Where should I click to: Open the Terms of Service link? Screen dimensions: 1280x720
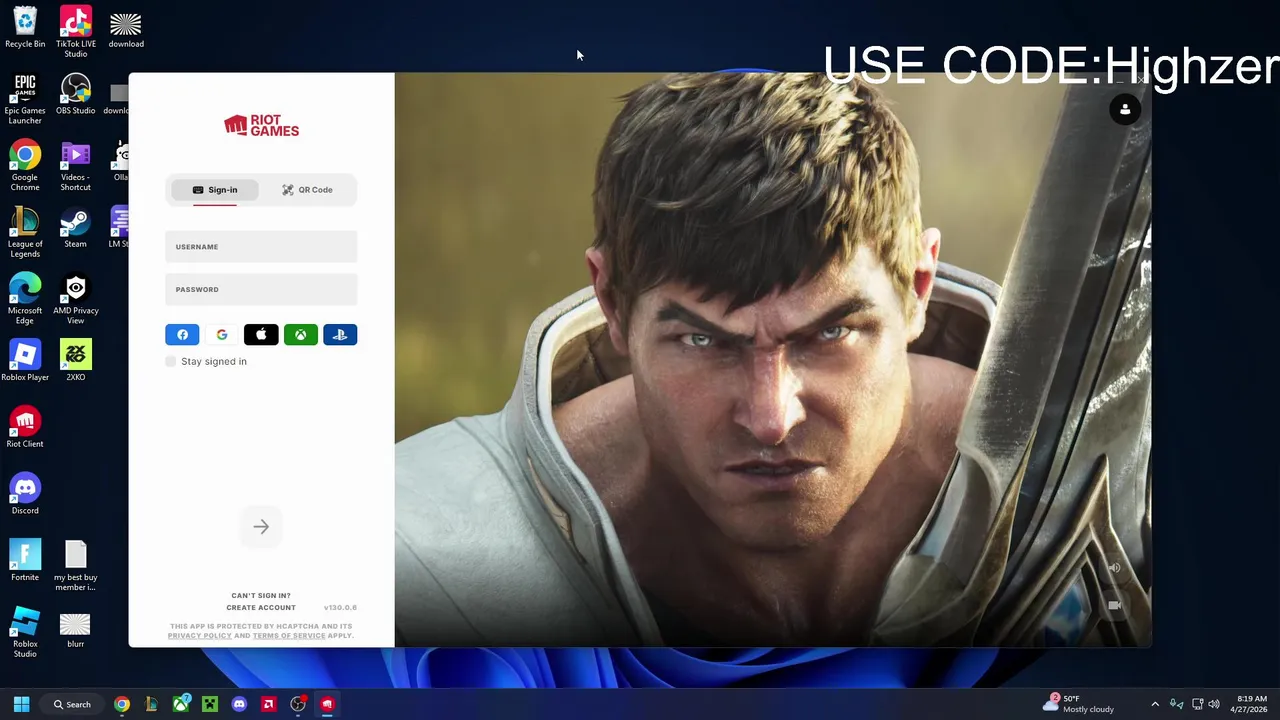[289, 636]
